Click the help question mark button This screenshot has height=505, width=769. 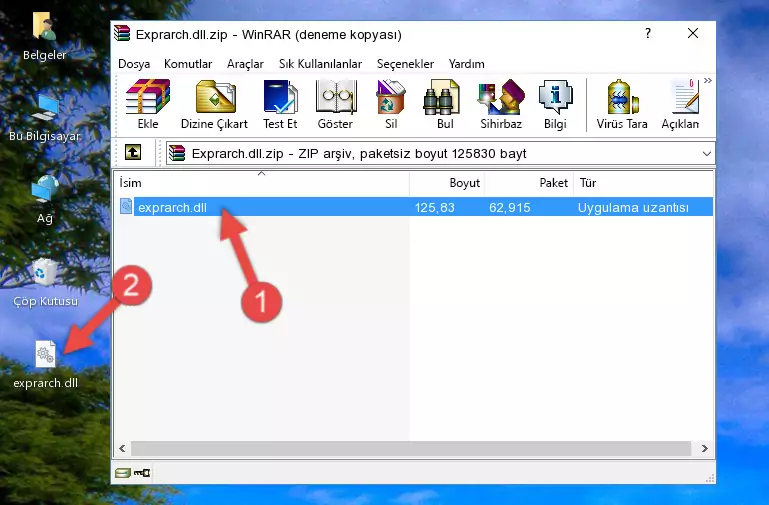tap(648, 33)
